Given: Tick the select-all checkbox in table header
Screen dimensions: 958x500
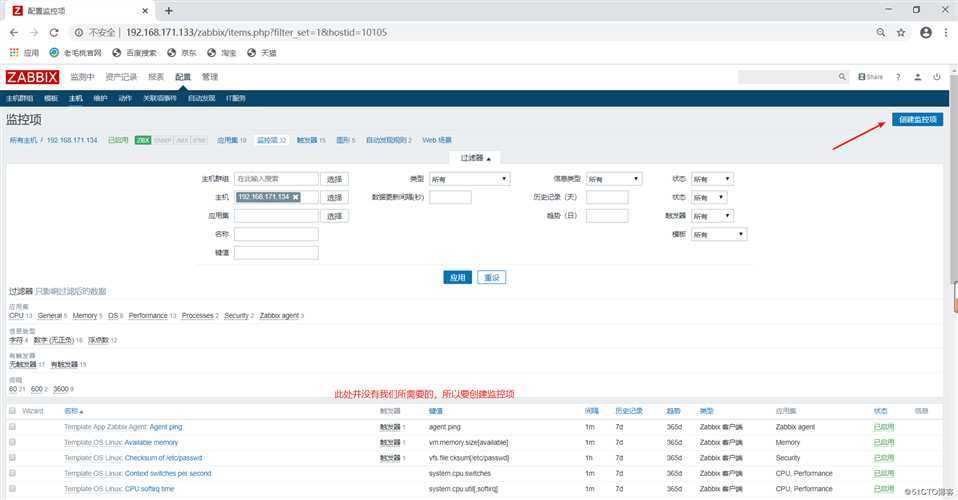Looking at the screenshot, I should [x=12, y=411].
